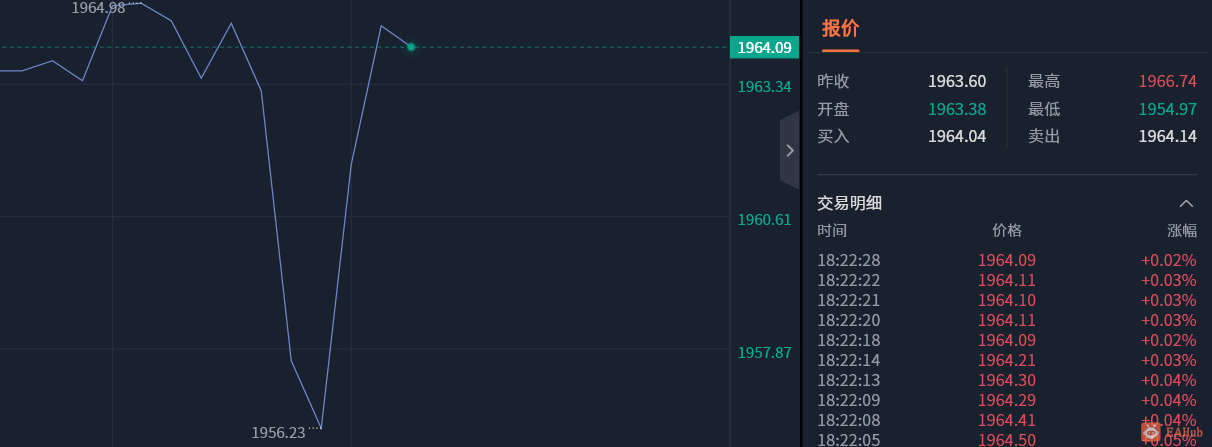
Task: Click the 1960.61 price axis label
Action: (764, 220)
